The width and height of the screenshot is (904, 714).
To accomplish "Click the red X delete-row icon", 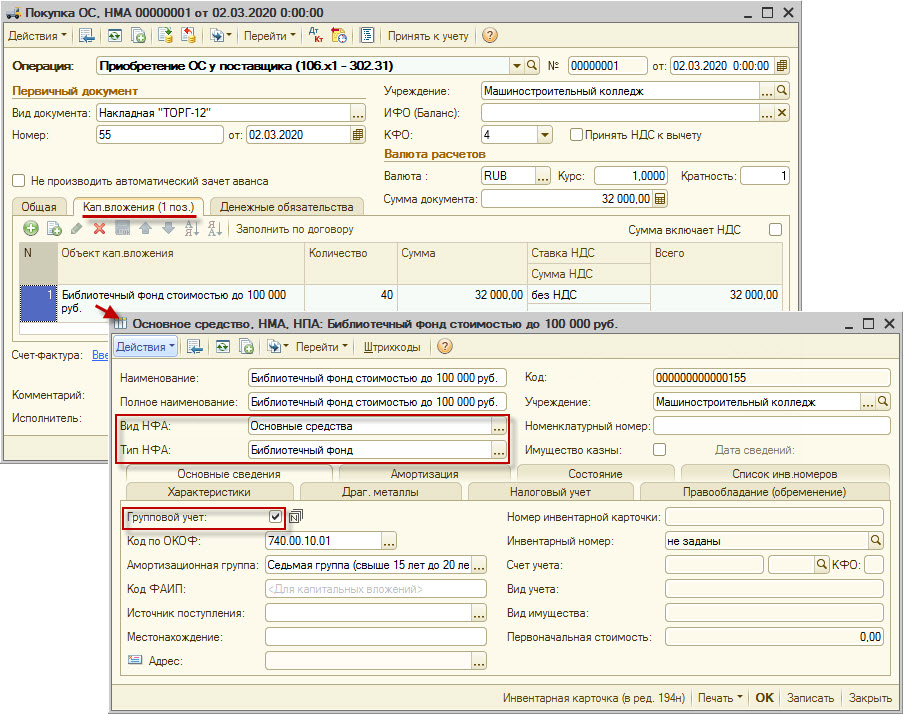I will (x=99, y=228).
